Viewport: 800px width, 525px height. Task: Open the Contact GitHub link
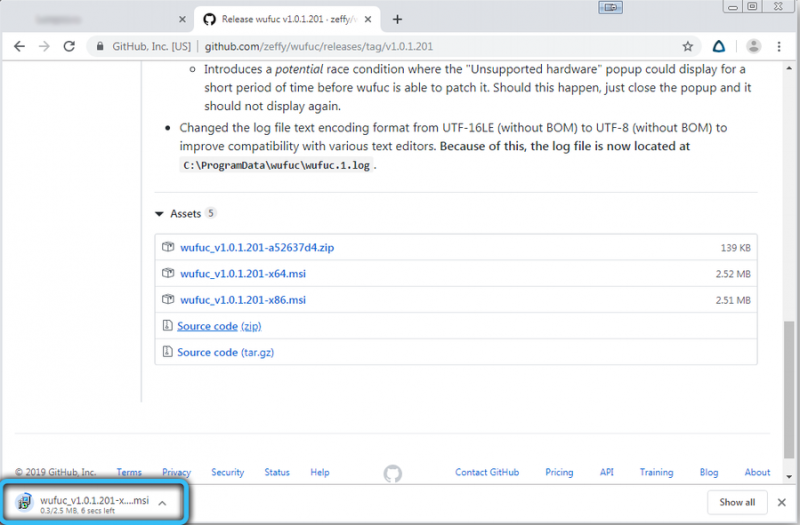click(x=487, y=472)
